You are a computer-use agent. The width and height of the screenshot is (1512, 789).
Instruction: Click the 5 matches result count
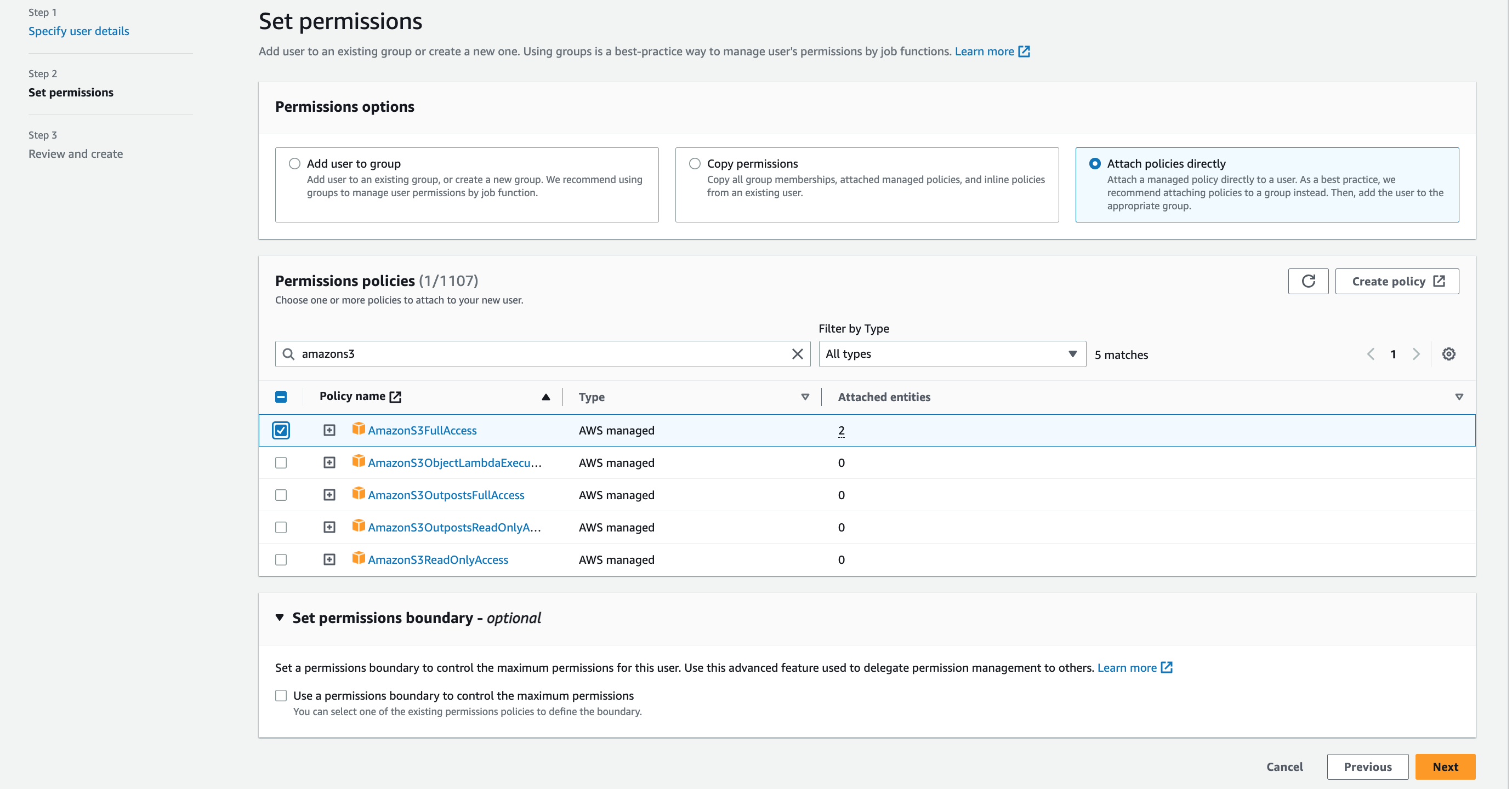(1121, 355)
